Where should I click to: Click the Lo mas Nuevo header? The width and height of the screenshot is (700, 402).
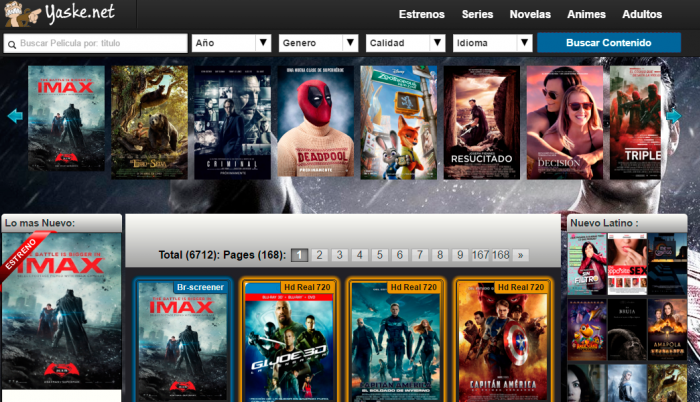tap(62, 223)
